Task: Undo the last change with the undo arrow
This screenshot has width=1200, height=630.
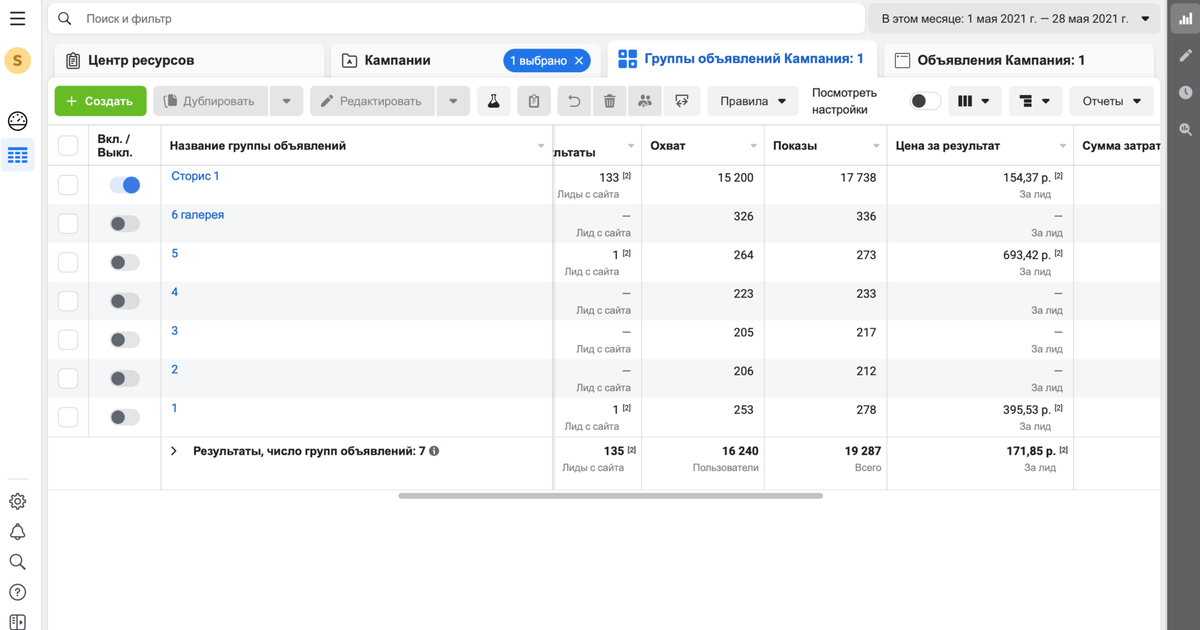Action: [574, 101]
